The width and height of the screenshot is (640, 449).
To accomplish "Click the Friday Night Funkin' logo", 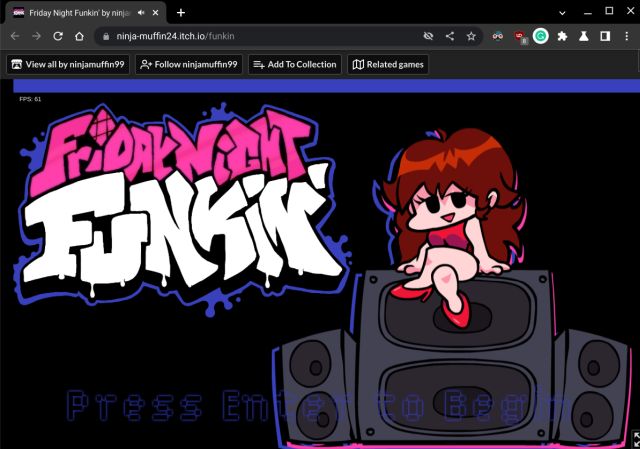I will 182,209.
